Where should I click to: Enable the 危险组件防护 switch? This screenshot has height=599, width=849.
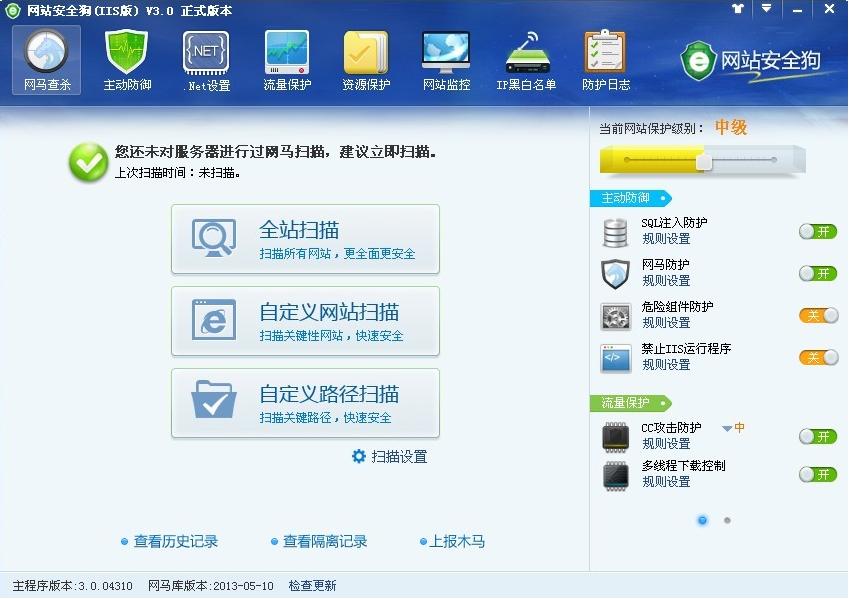pyautogui.click(x=818, y=316)
